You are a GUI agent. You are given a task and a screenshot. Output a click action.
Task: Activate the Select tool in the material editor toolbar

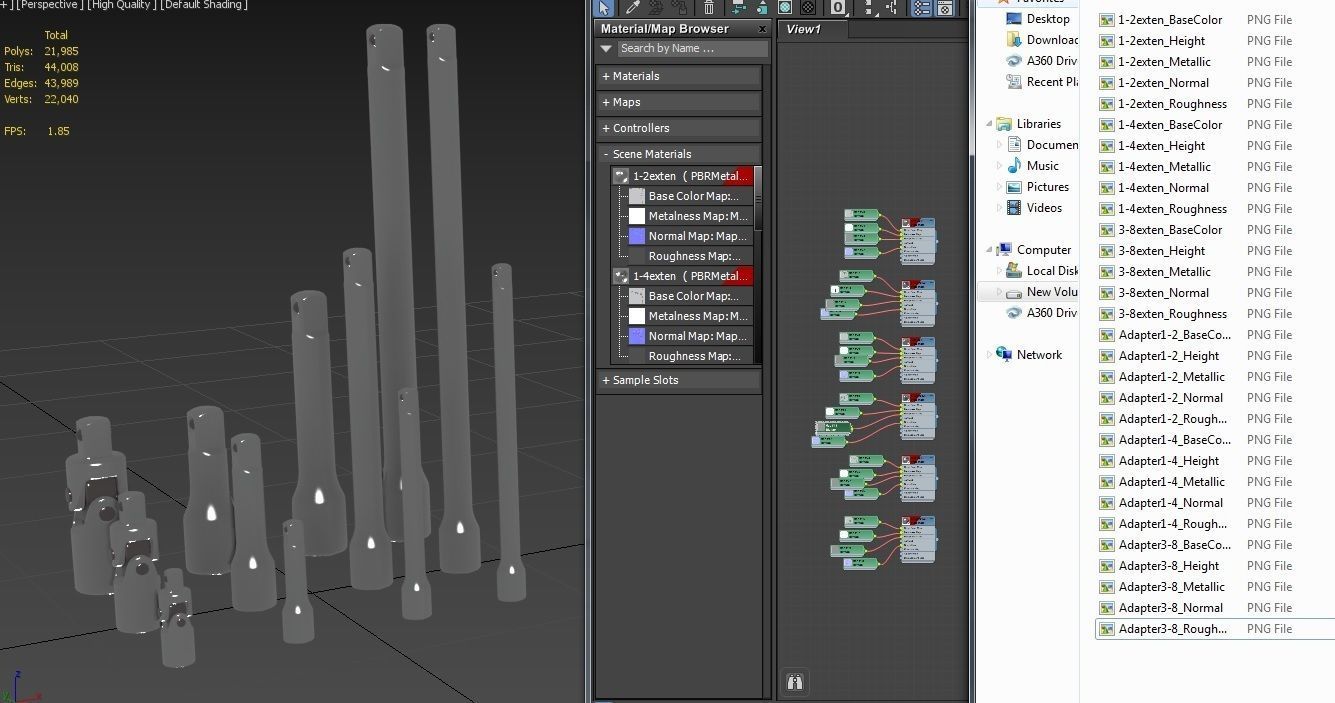[x=604, y=10]
